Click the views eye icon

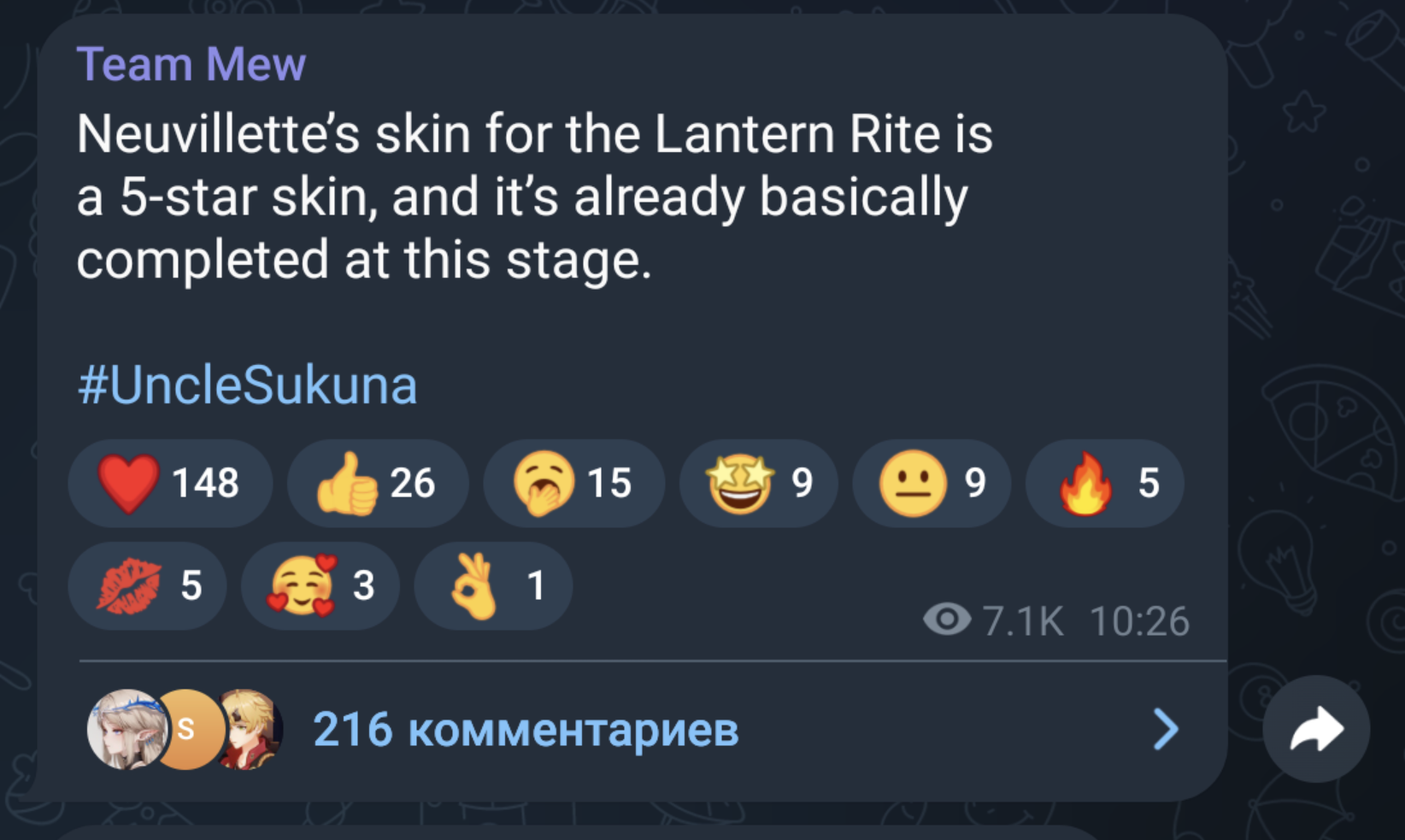(946, 620)
